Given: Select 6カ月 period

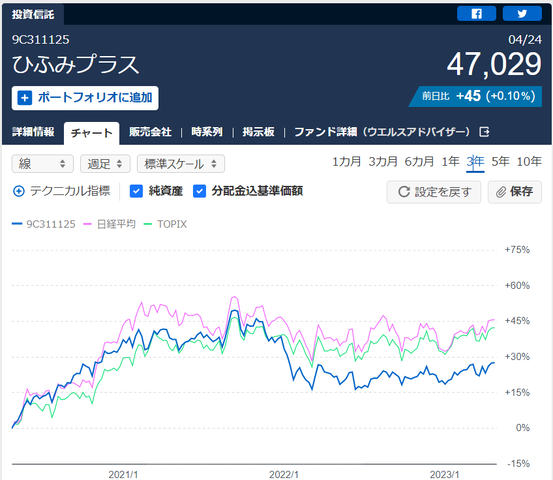Looking at the screenshot, I should coord(419,162).
